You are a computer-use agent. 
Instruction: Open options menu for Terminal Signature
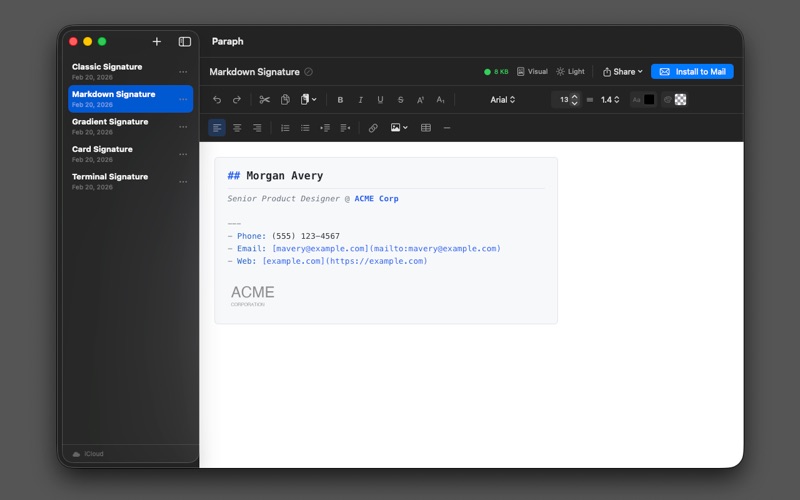183,182
